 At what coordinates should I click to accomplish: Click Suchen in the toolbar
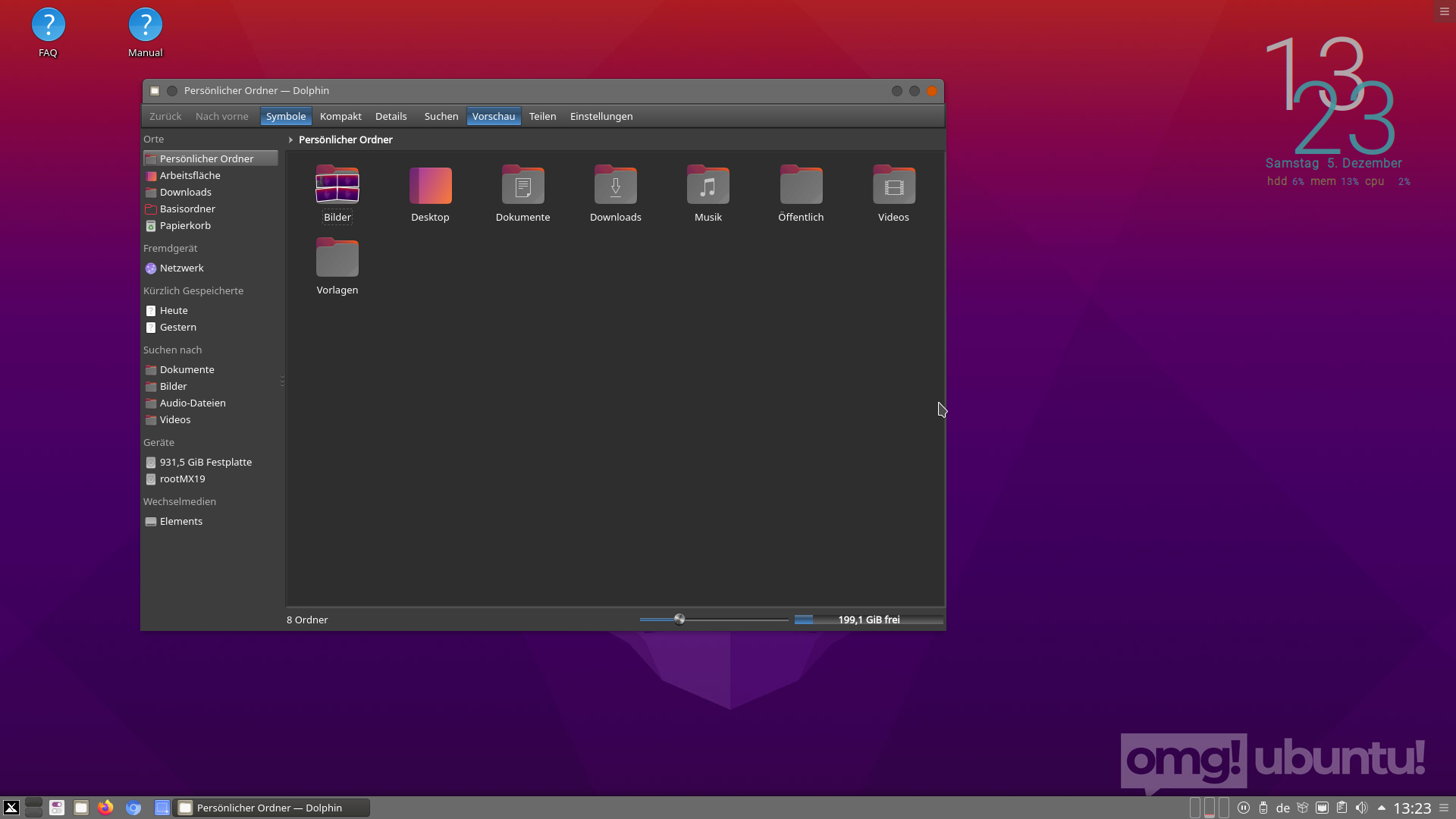click(x=441, y=116)
